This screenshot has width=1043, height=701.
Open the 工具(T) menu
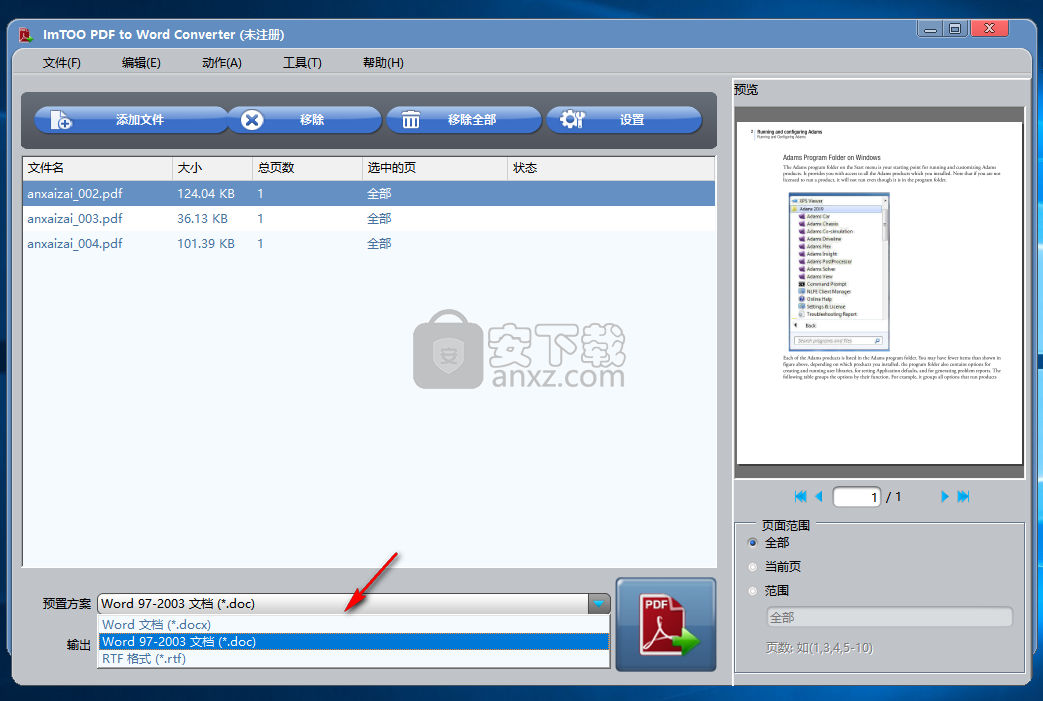click(x=302, y=63)
